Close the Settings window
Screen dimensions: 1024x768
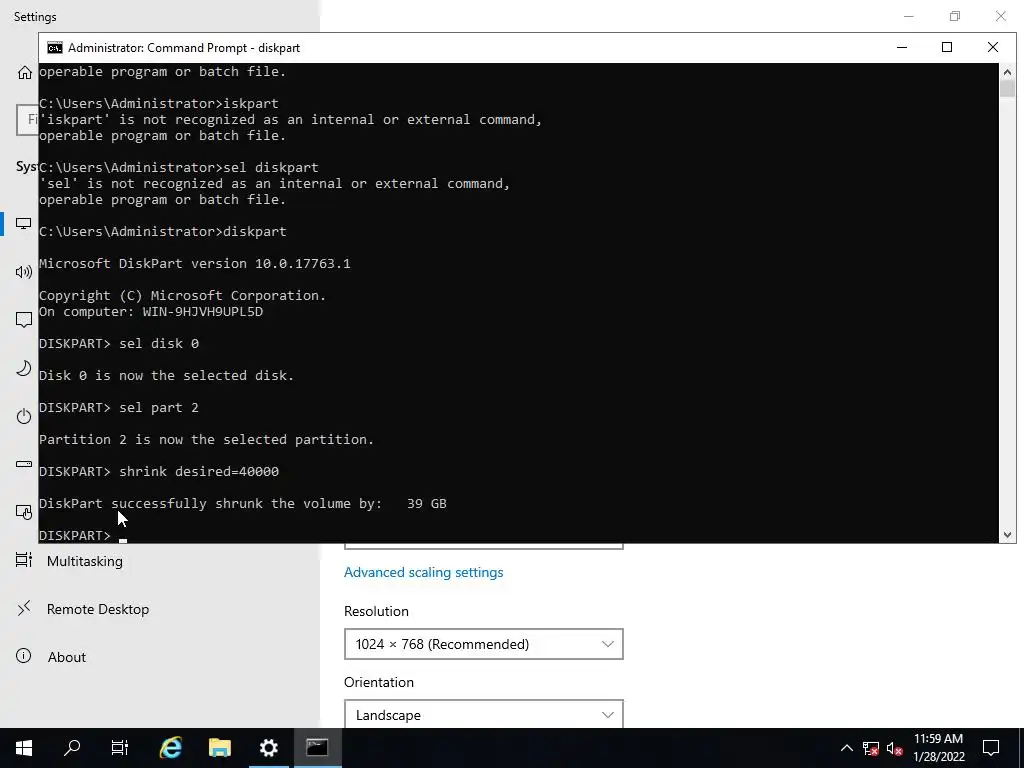(1000, 16)
